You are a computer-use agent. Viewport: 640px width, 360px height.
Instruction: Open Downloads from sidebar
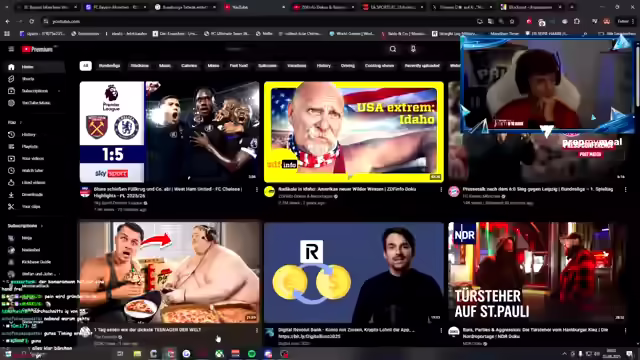click(34, 195)
